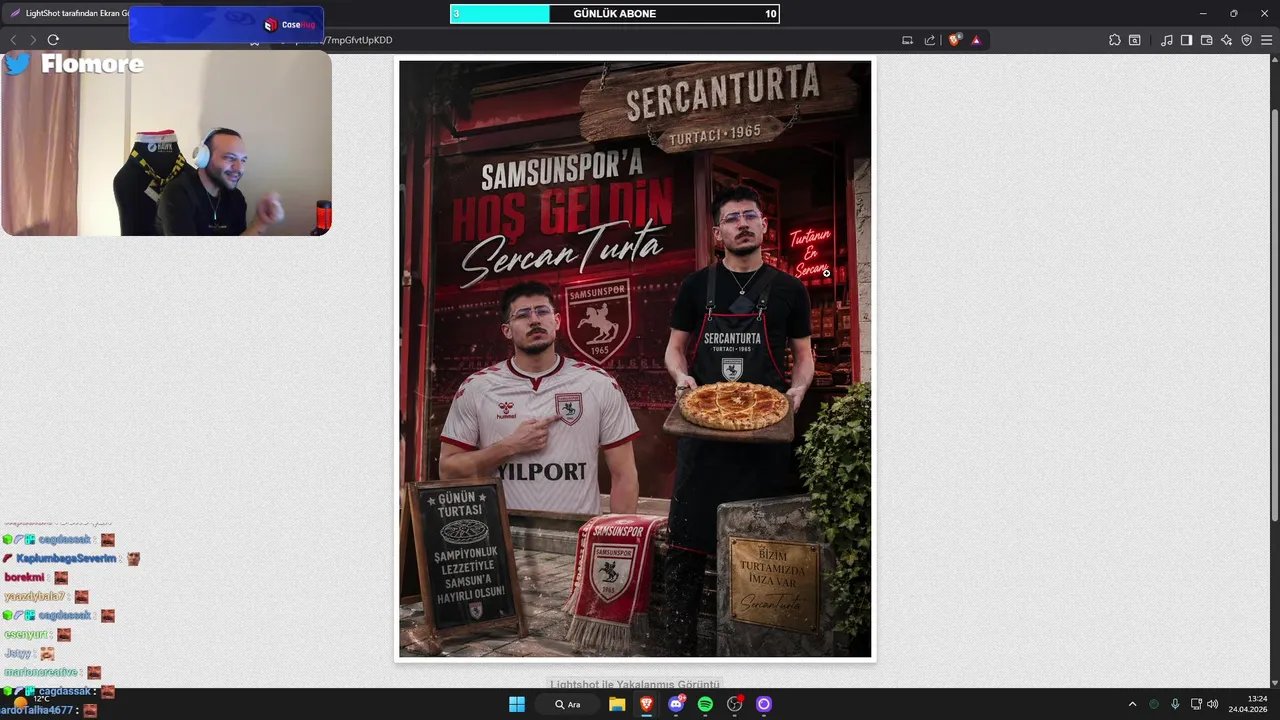
Task: Open Discord from the taskbar
Action: pyautogui.click(x=676, y=704)
